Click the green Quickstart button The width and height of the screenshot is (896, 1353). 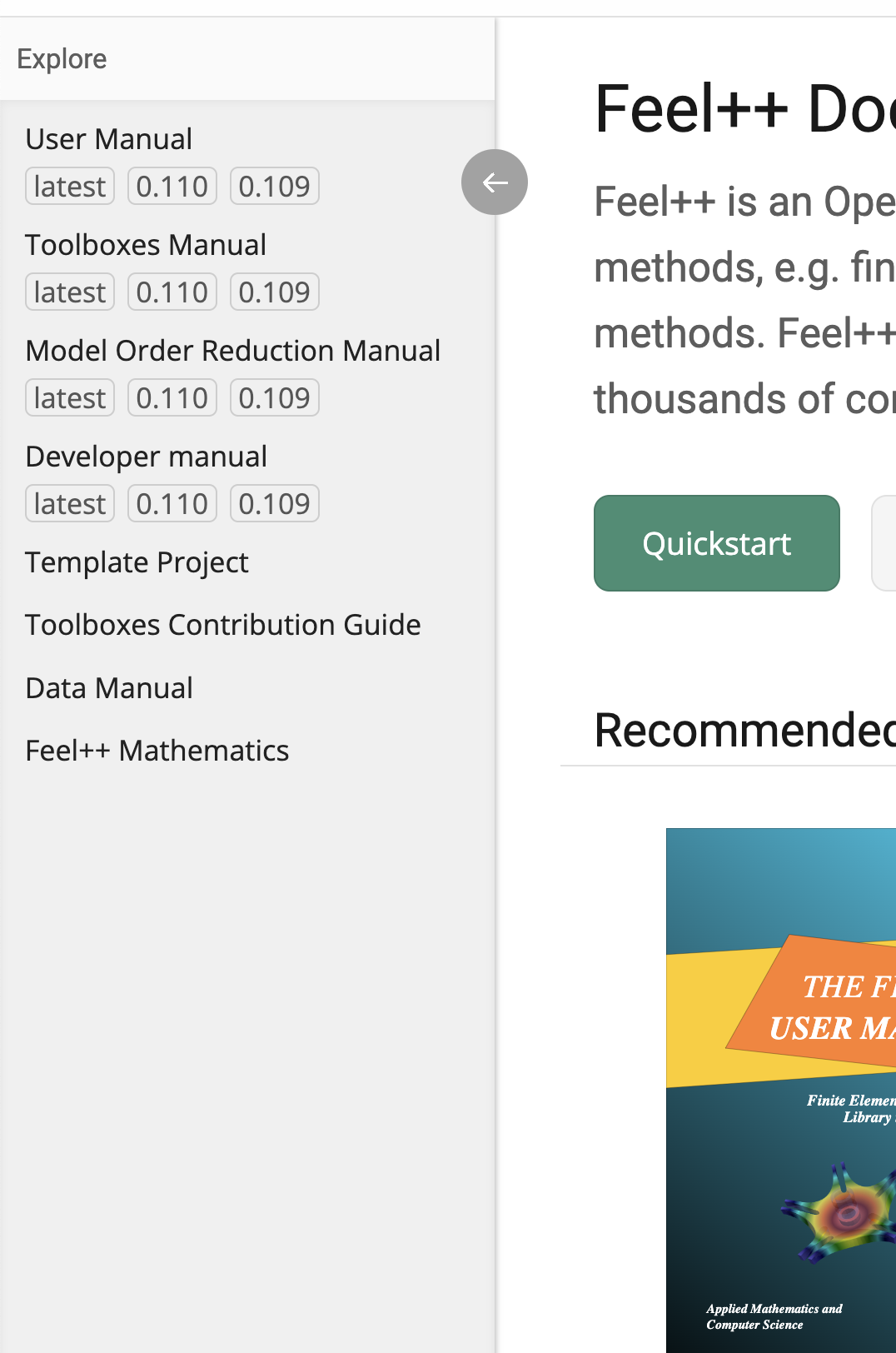point(717,543)
